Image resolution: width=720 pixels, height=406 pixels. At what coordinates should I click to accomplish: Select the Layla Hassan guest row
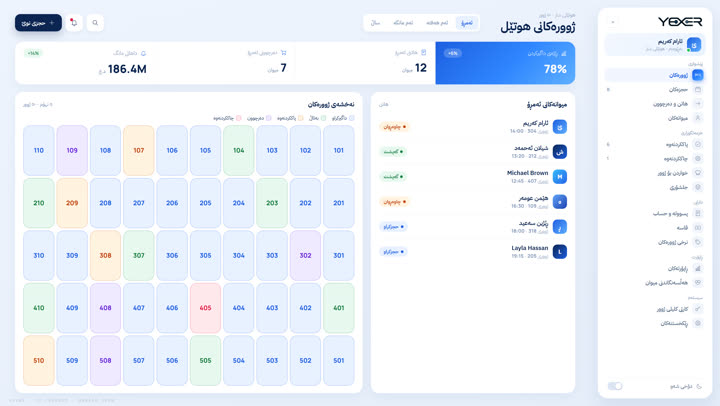(x=473, y=252)
